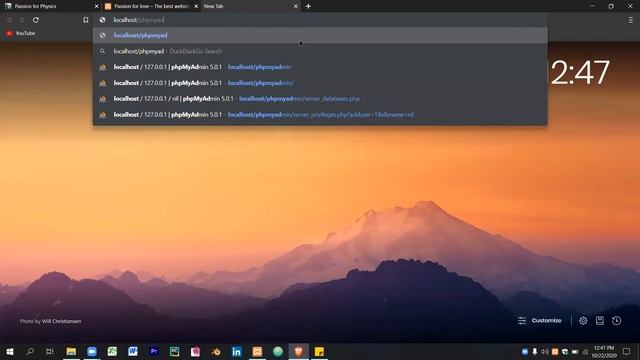
Task: Open Microsoft Word from the taskbar
Action: point(133,351)
